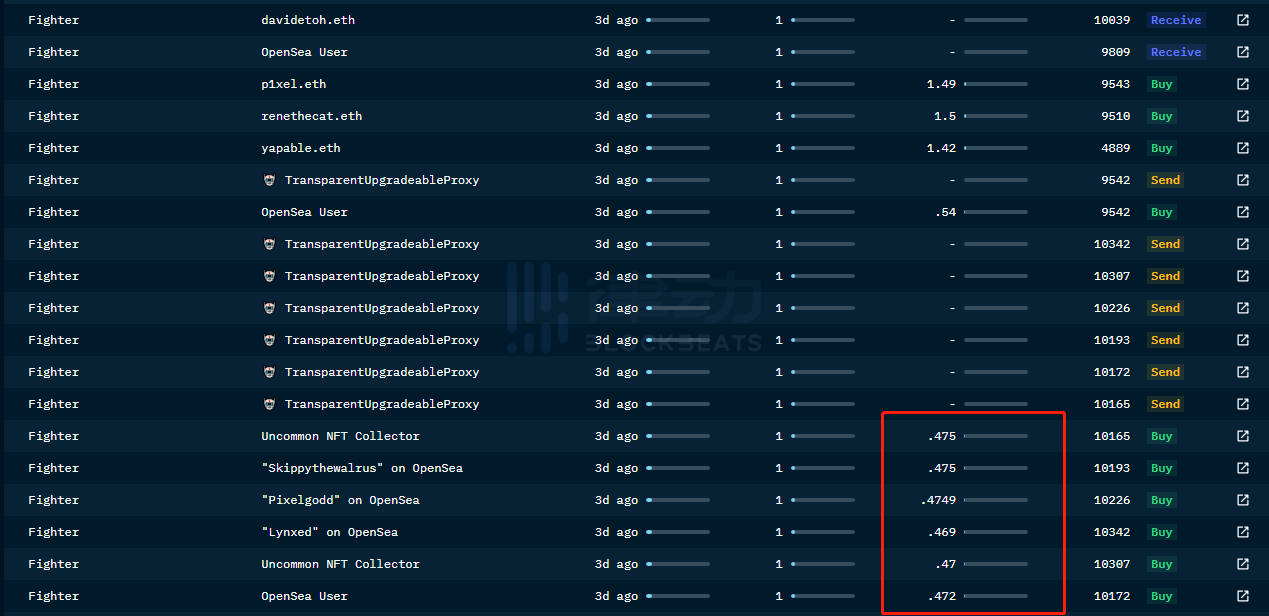Open external link for 10307 Buy row
This screenshot has height=616, width=1269.
(x=1243, y=564)
